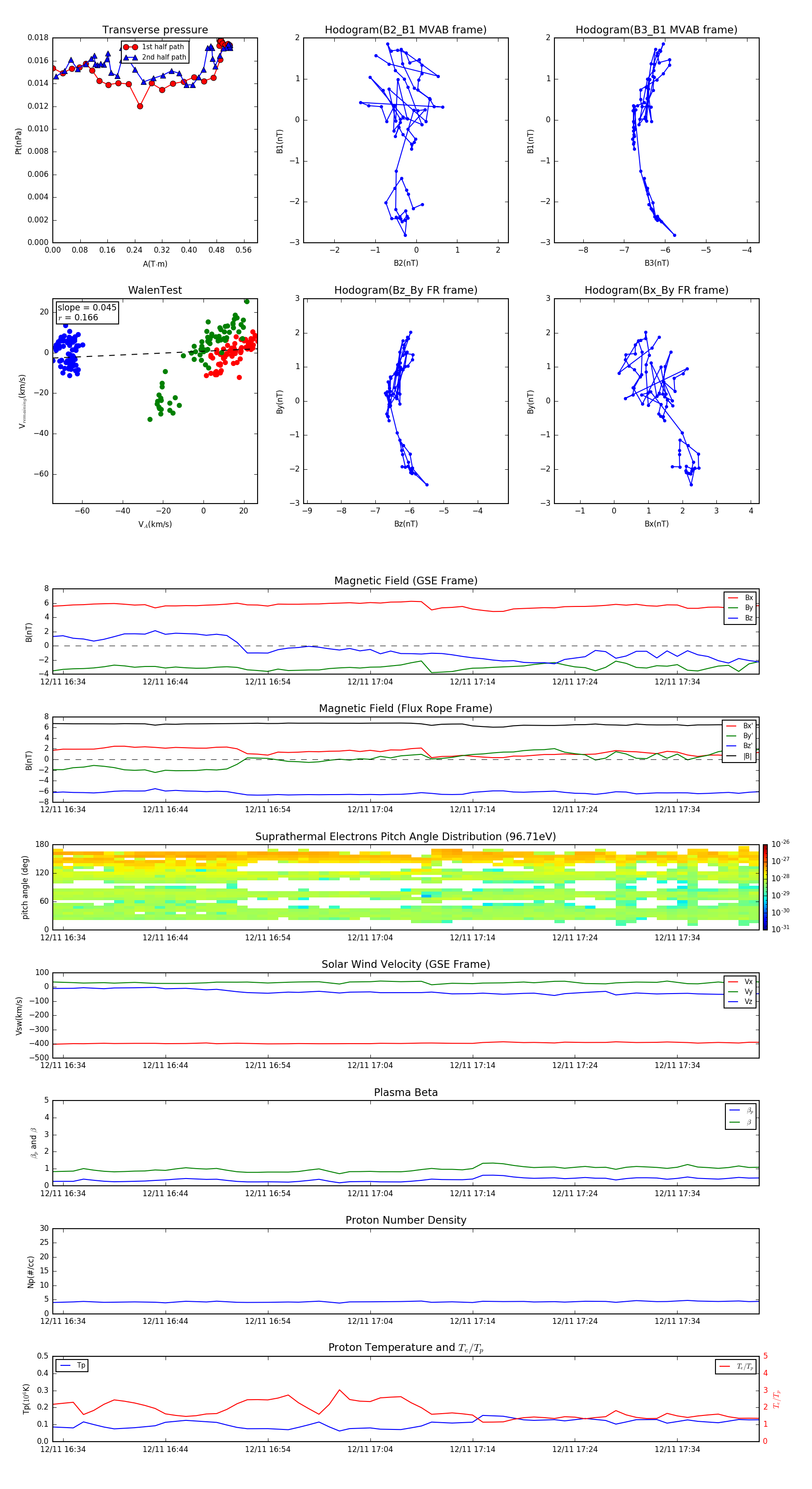The width and height of the screenshot is (812, 1489).
Task: Select the "Bz" entry in the GSE legend
Action: pos(741,618)
